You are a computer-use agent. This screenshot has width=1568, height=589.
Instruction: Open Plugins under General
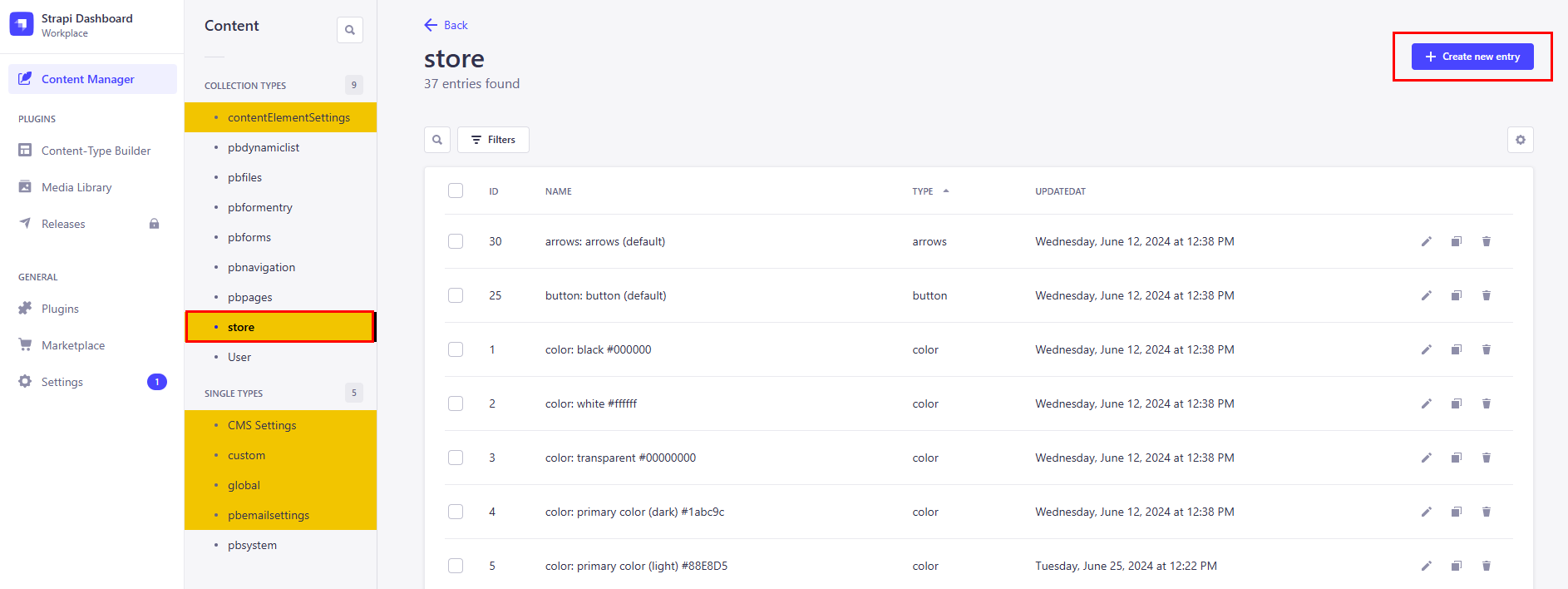click(x=92, y=309)
